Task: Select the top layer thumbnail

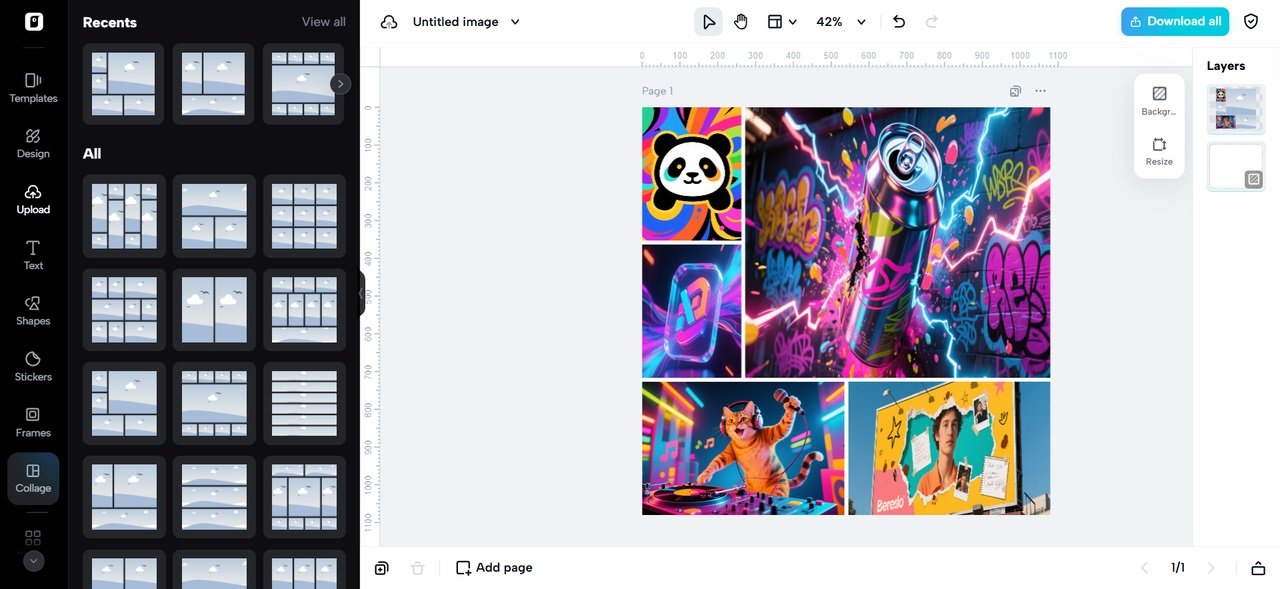Action: tap(1236, 109)
